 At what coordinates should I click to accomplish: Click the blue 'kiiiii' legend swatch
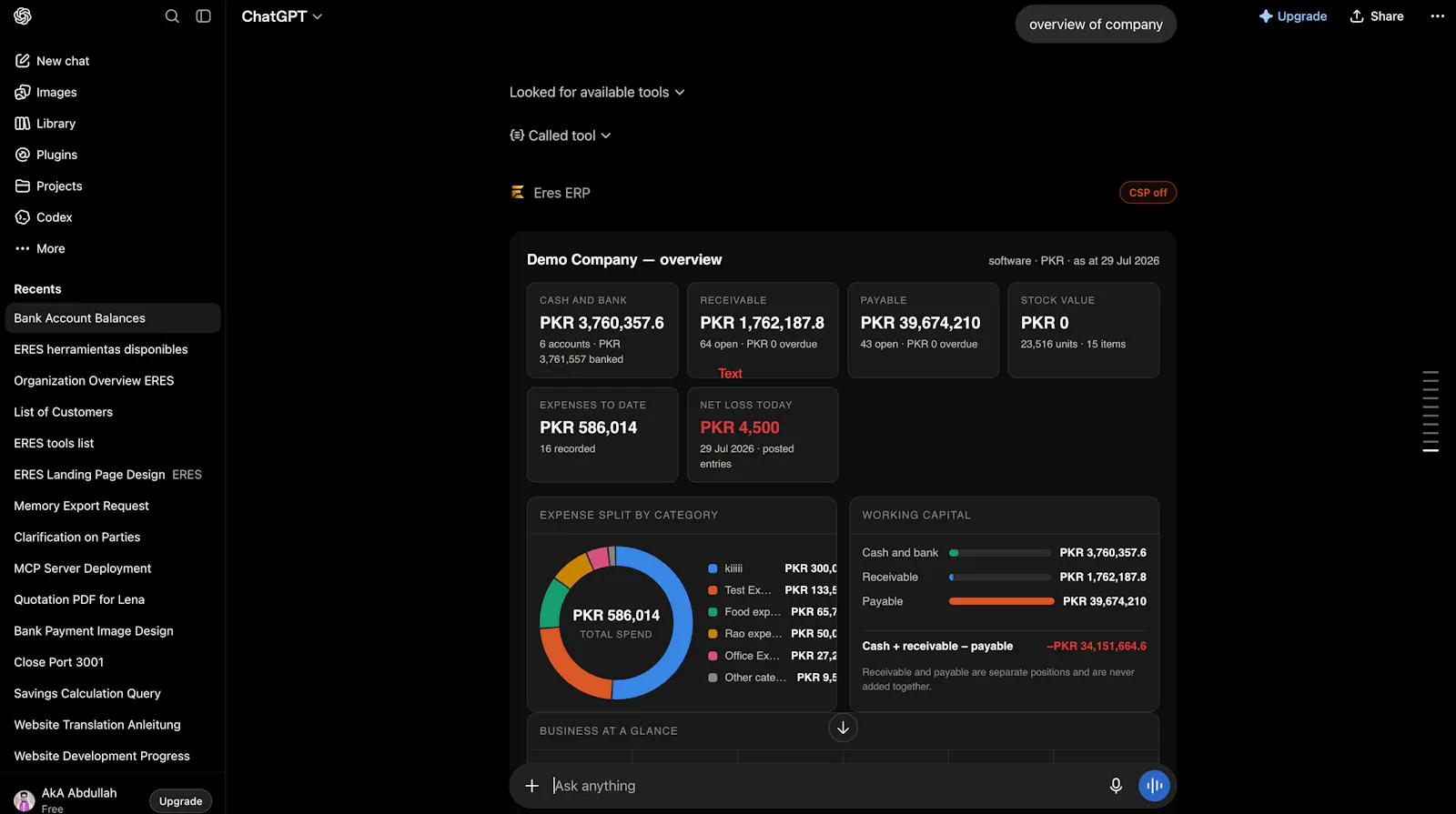click(x=713, y=568)
